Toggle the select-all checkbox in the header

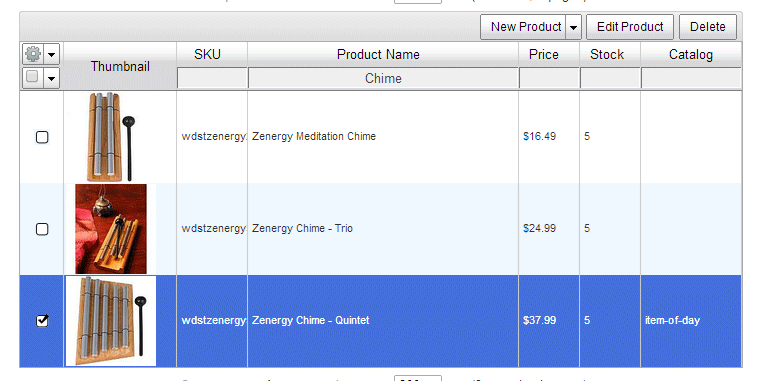[x=32, y=77]
